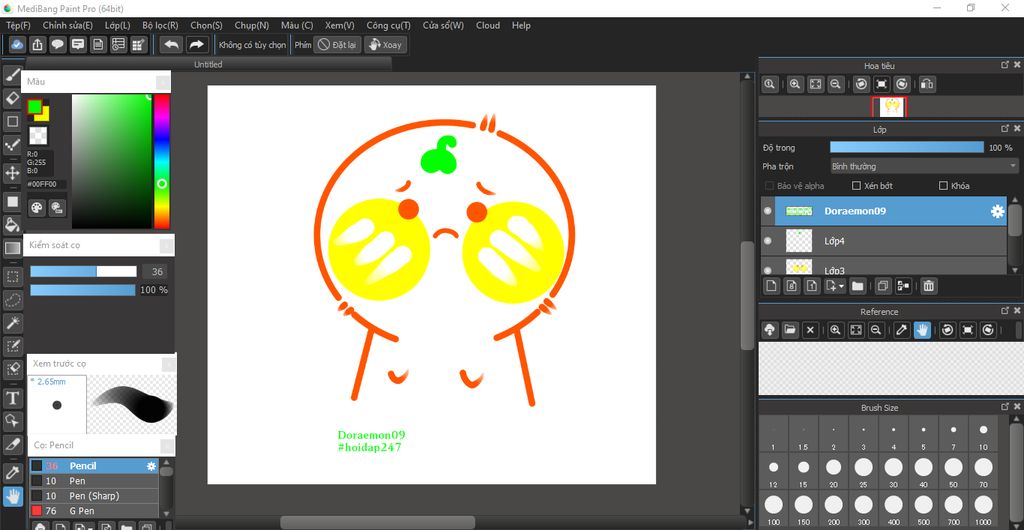Float the Brush Size panel
Image resolution: width=1024 pixels, height=530 pixels.
tap(1006, 407)
